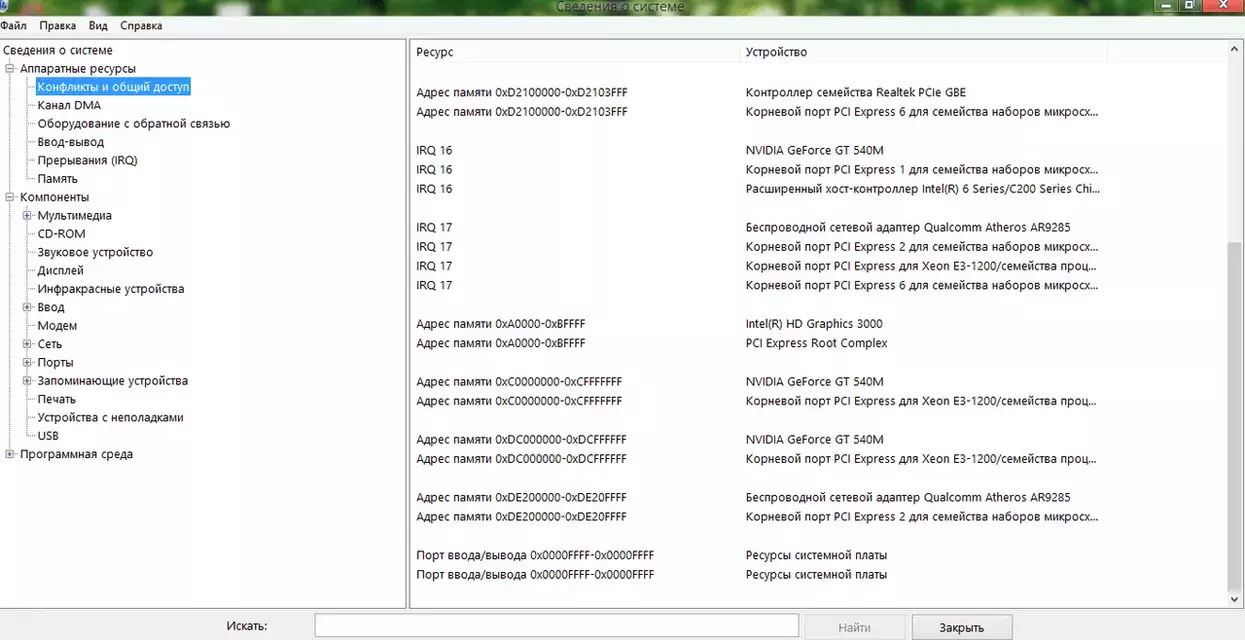This screenshot has height=640, width=1245.
Task: Select IRQ 16 Расширенный хост-контроллер Intel row
Action: [x=818, y=189]
